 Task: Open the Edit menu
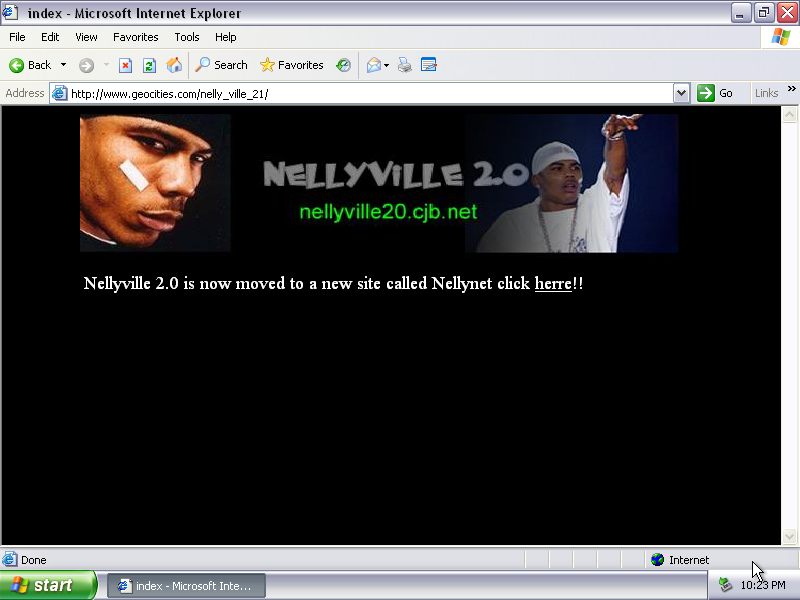50,37
